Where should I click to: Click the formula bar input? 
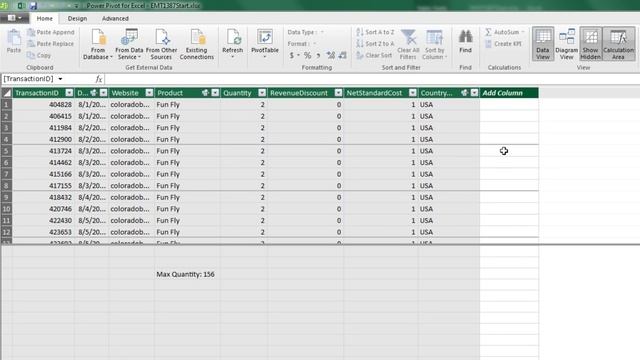click(371, 79)
